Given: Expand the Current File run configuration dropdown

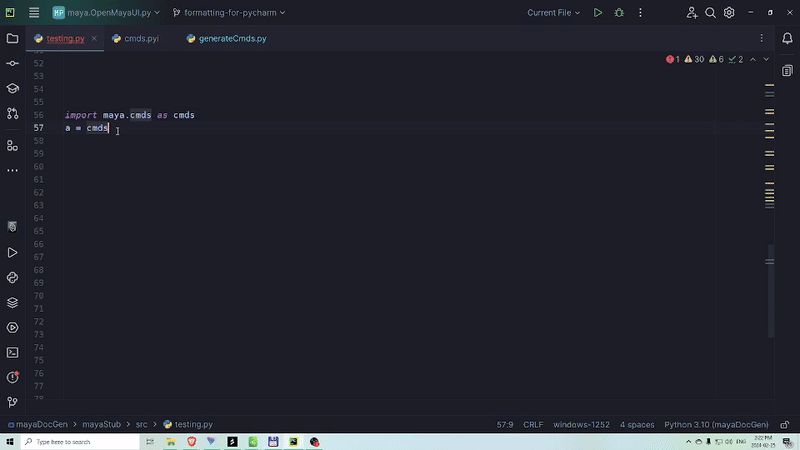Looking at the screenshot, I should click(555, 13).
